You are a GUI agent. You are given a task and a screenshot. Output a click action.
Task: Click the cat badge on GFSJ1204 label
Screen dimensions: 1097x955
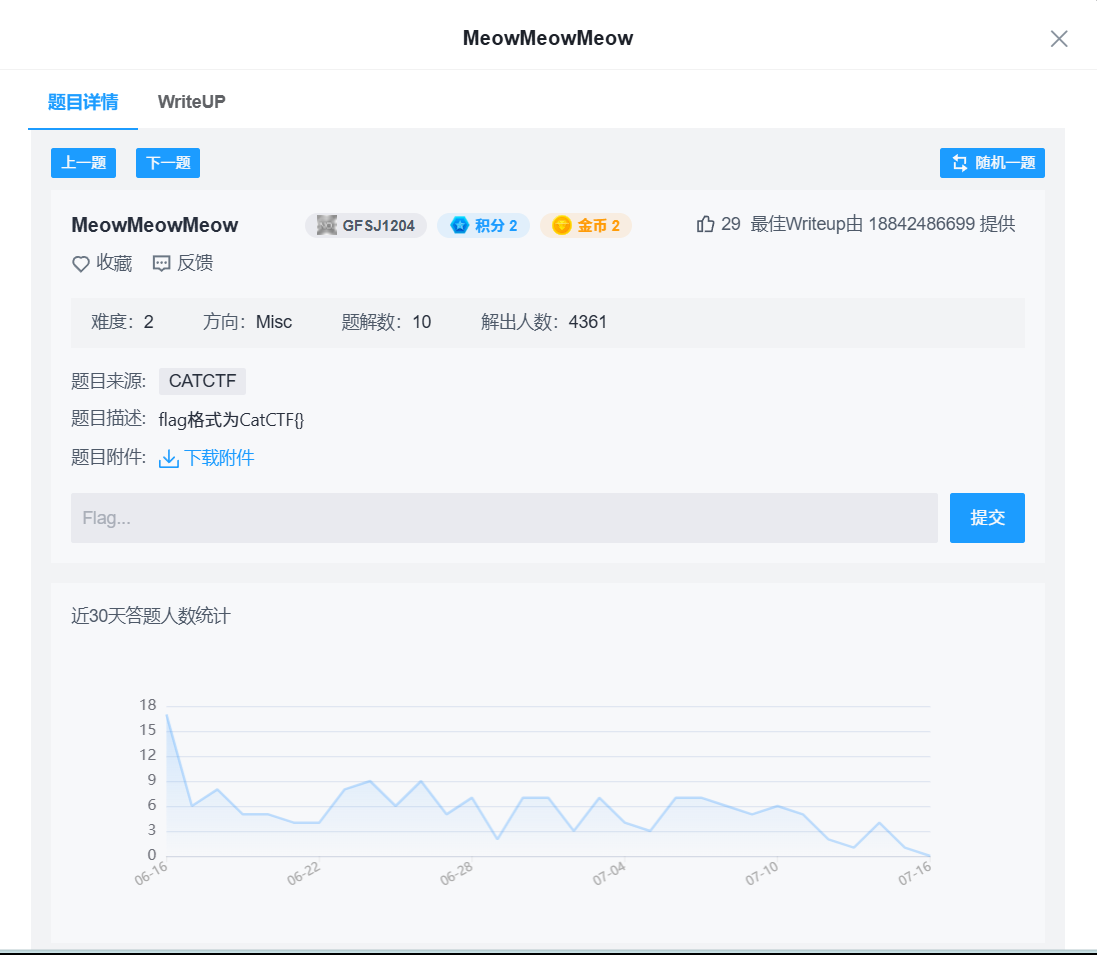coord(326,225)
